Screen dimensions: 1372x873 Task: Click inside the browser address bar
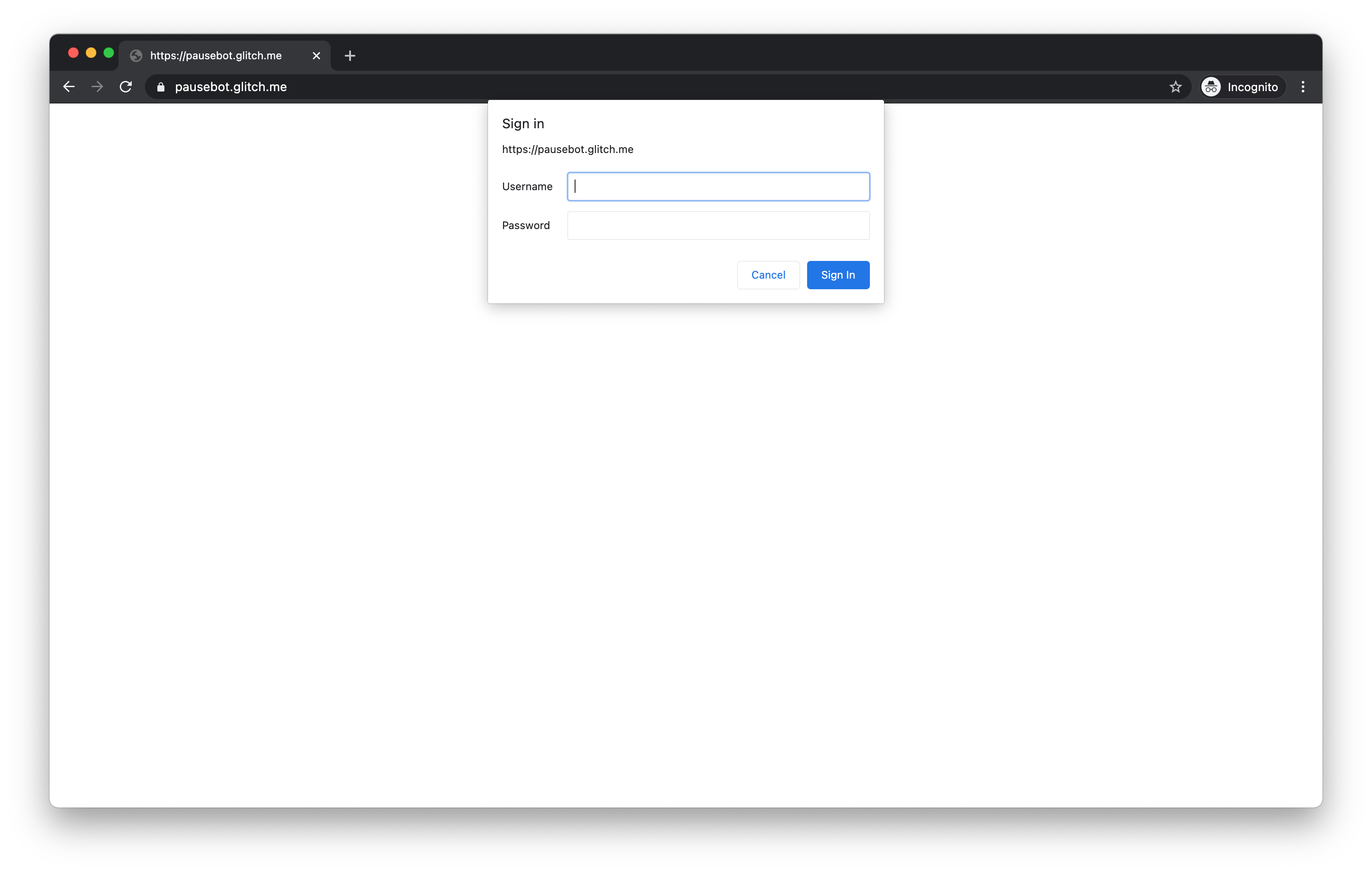(399, 87)
